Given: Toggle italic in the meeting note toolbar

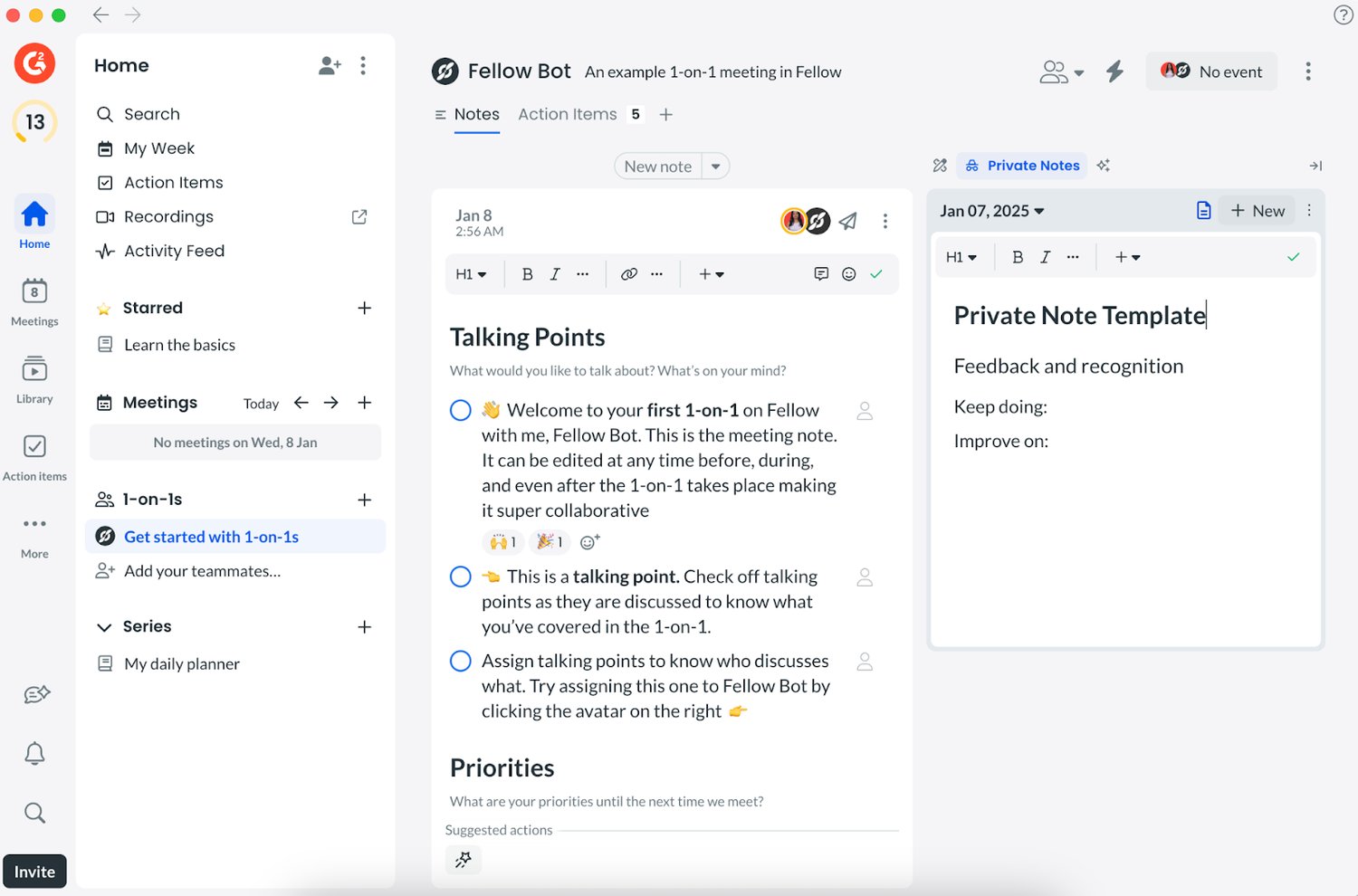Looking at the screenshot, I should 555,274.
